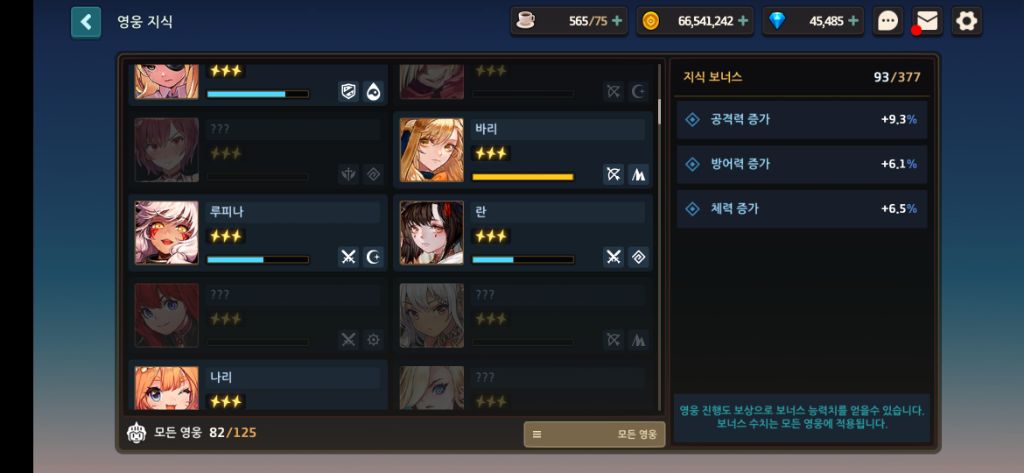Select the 체력 증가 bonus row

point(801,209)
